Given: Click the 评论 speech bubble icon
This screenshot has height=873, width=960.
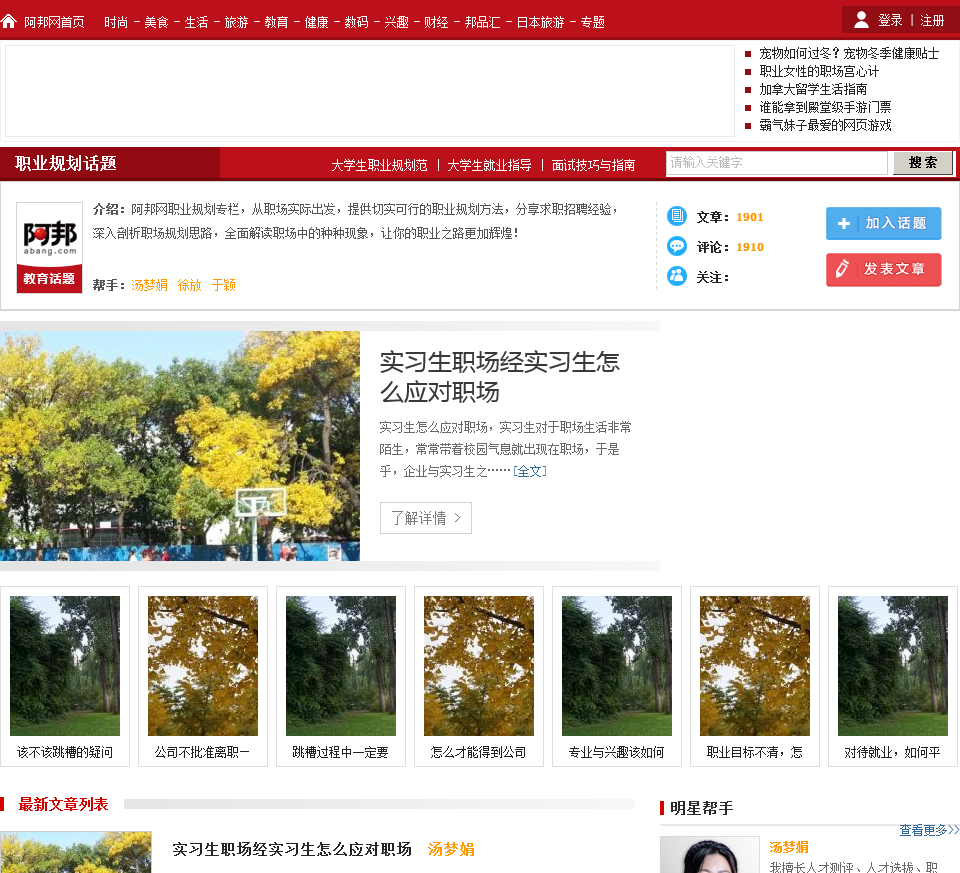Looking at the screenshot, I should [x=677, y=246].
